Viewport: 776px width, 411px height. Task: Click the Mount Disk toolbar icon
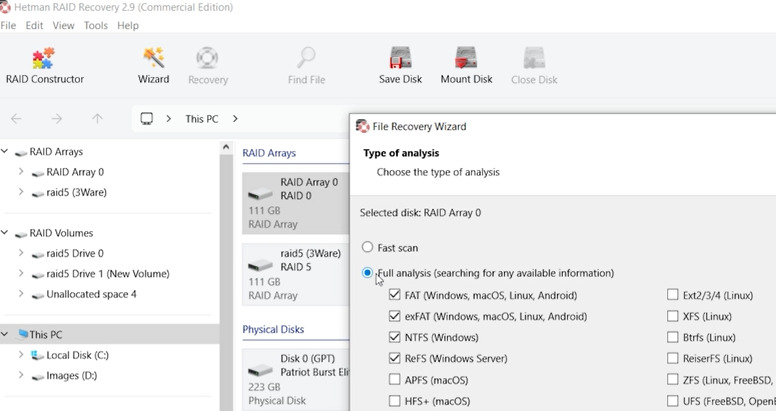(x=466, y=58)
